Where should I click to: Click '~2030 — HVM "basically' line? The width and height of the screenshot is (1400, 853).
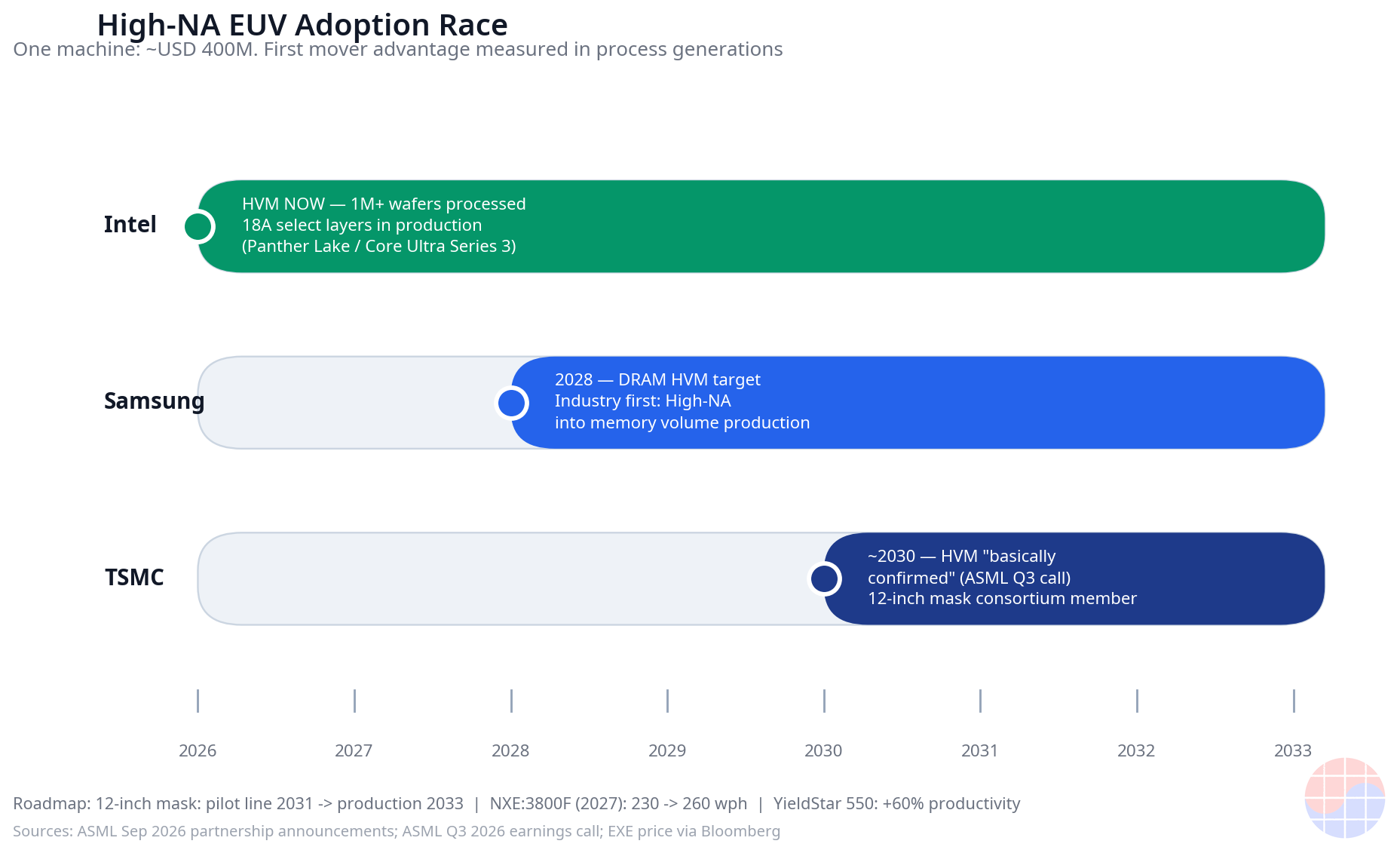coord(961,557)
